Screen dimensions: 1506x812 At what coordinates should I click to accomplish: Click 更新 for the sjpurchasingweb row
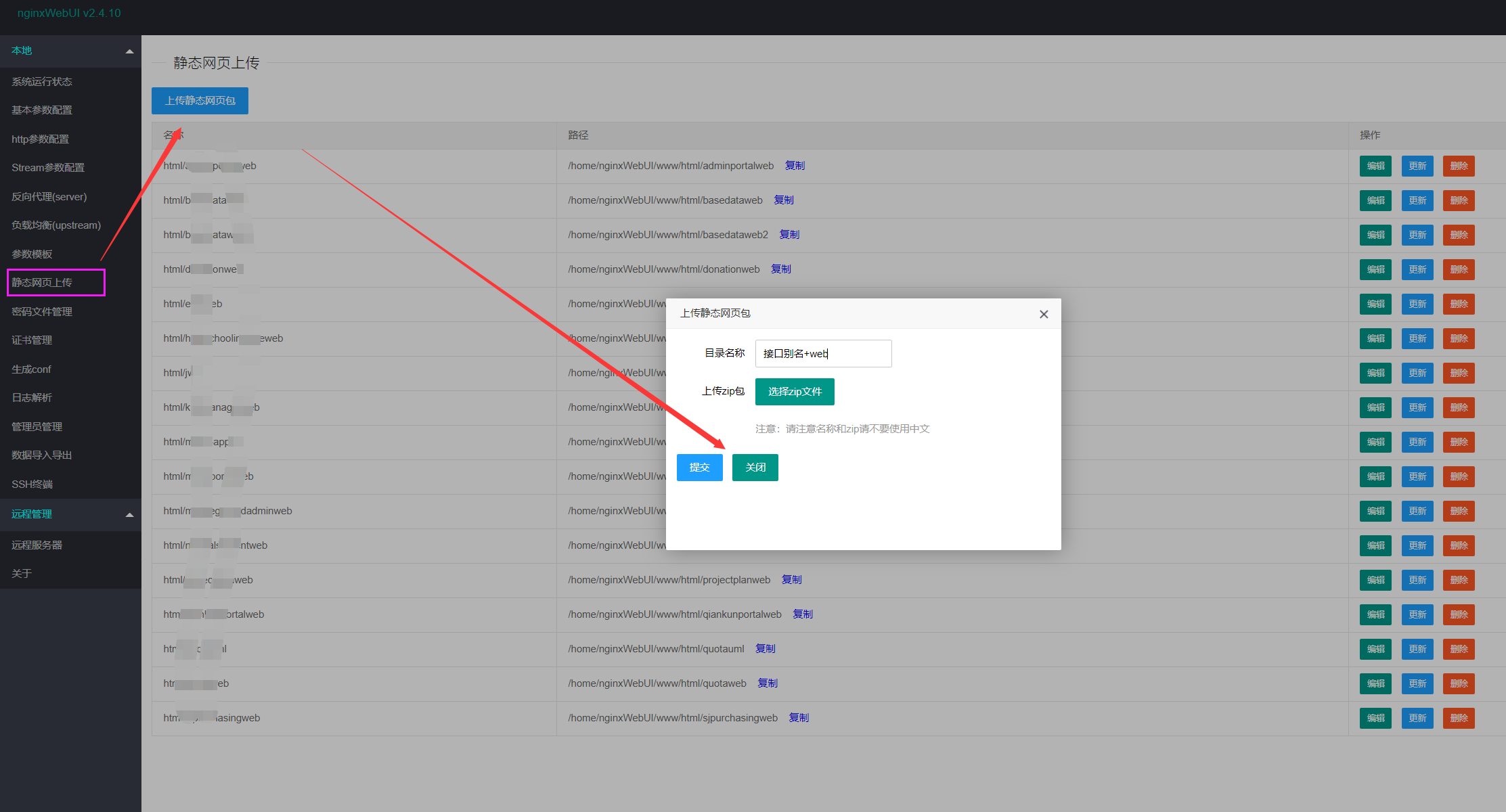click(1417, 719)
